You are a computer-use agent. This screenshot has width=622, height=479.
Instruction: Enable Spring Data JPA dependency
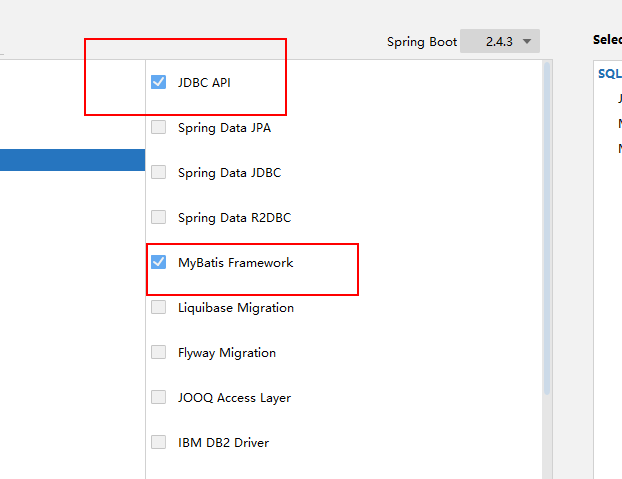[x=158, y=127]
